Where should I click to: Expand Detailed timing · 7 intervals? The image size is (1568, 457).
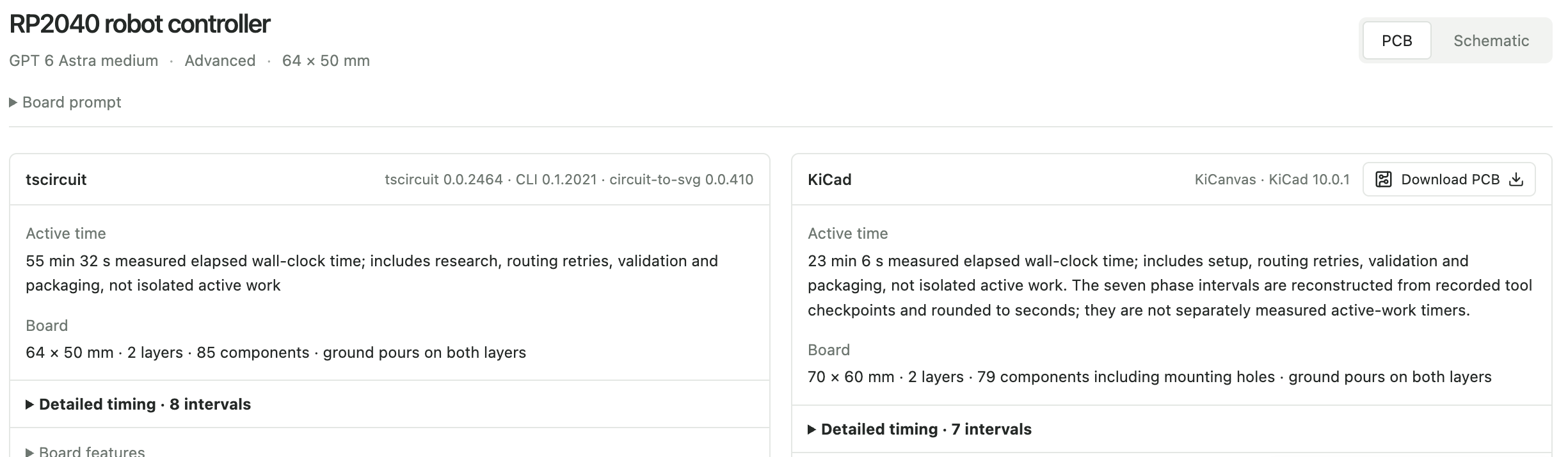920,429
